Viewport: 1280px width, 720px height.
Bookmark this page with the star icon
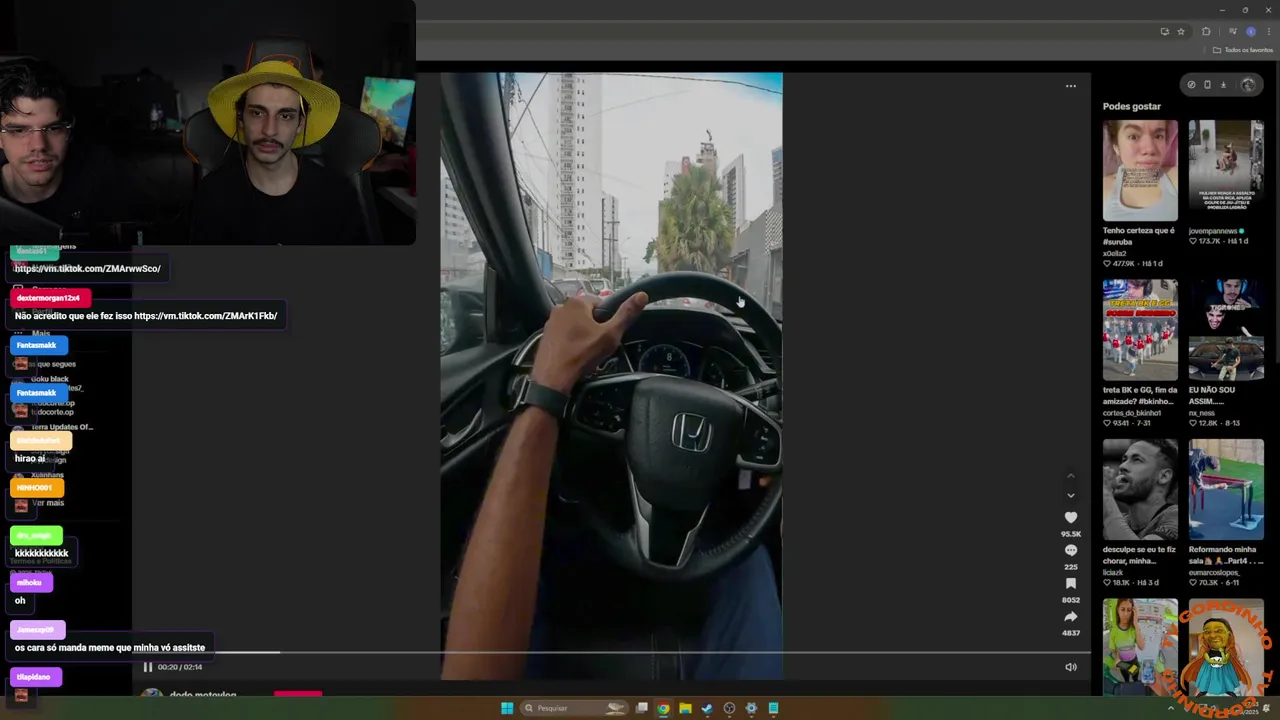click(x=1181, y=32)
